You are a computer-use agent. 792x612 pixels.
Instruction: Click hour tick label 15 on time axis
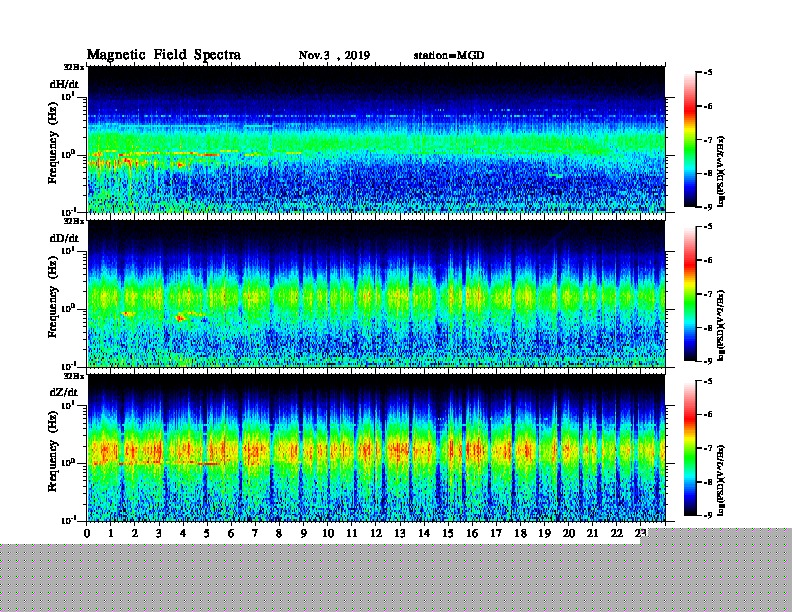pos(448,533)
